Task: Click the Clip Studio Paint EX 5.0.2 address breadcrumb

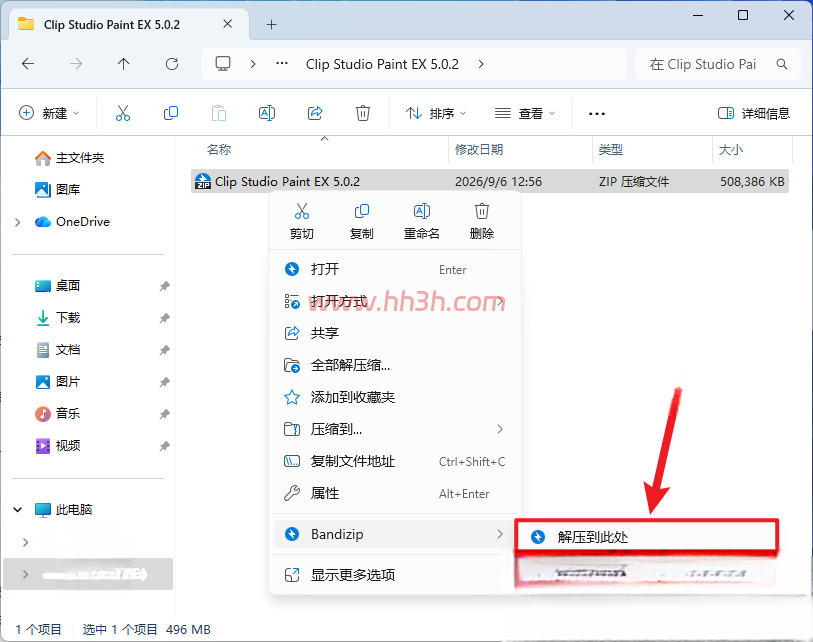Action: coord(382,64)
